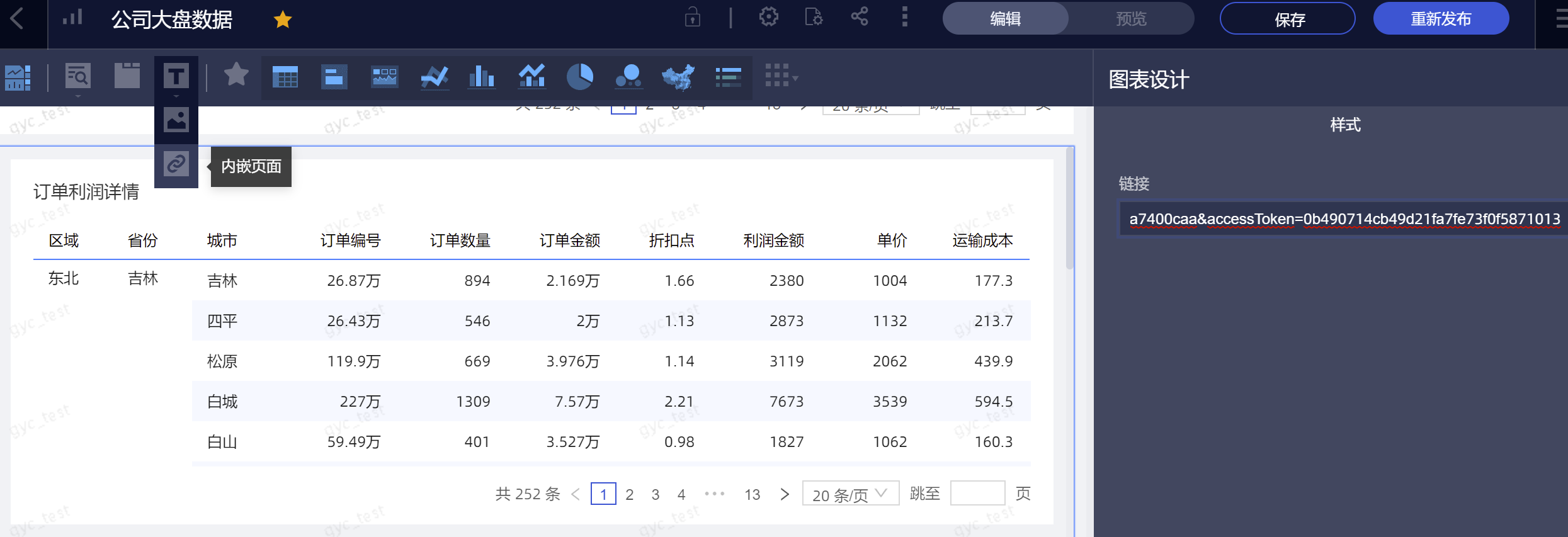Switch to 编辑 edit mode
This screenshot has width=1568, height=537.
tap(1005, 19)
